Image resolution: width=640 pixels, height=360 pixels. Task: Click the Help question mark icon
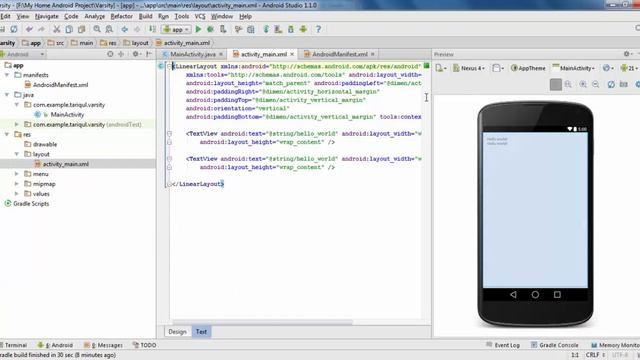tap(318, 29)
